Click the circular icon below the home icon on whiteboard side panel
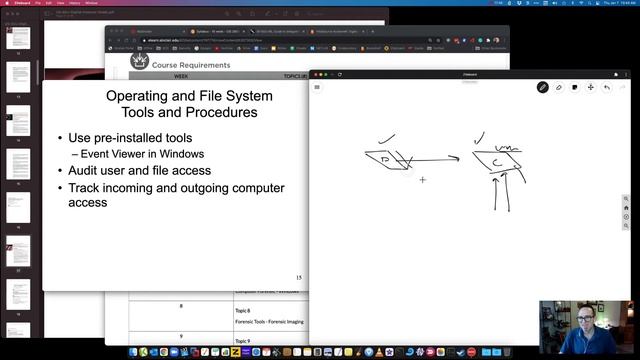Image resolution: width=640 pixels, height=360 pixels. tap(626, 217)
